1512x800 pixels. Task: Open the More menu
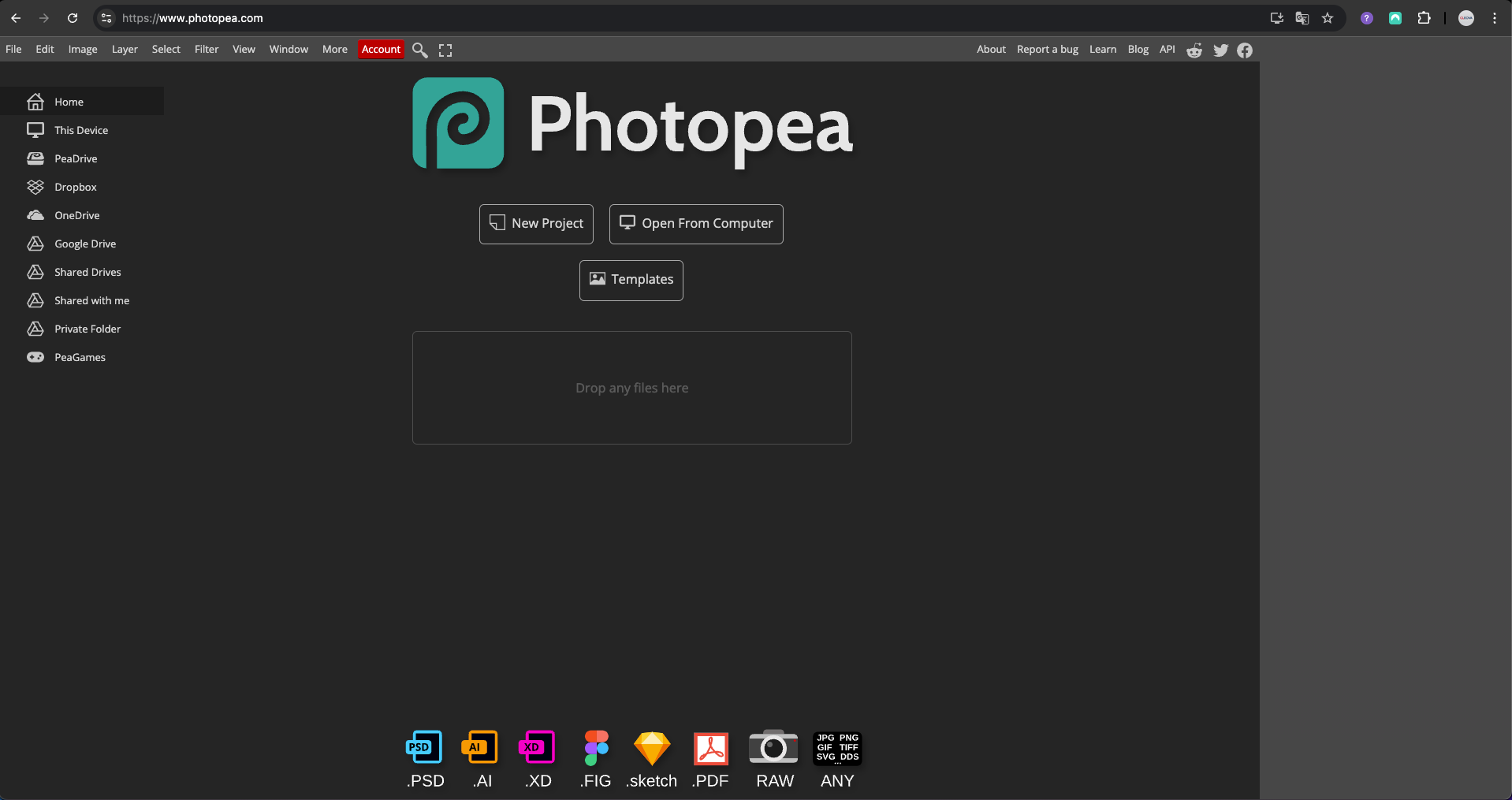[x=335, y=49]
